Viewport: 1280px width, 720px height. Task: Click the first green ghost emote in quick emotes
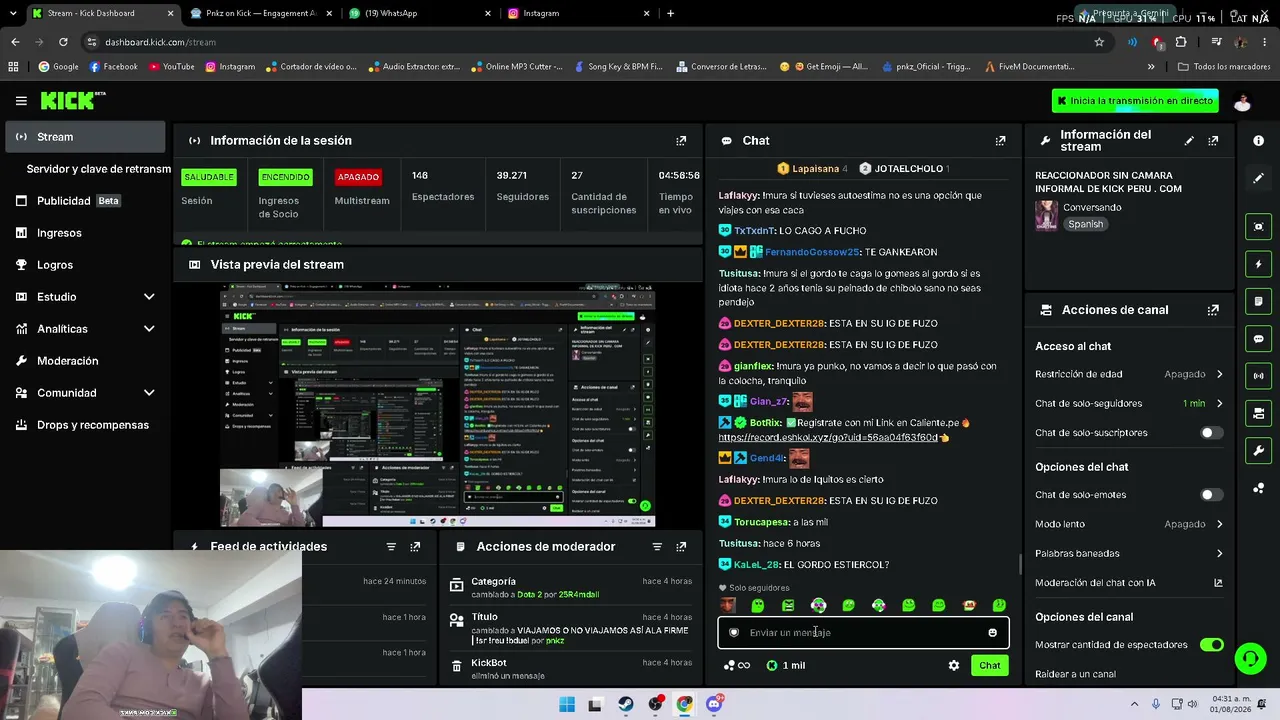point(757,605)
